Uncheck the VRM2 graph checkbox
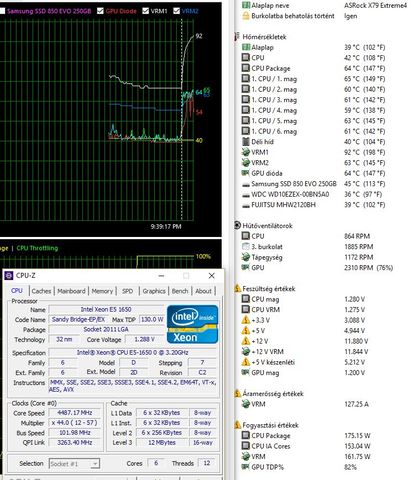The height and width of the screenshot is (480, 414). [x=176, y=11]
